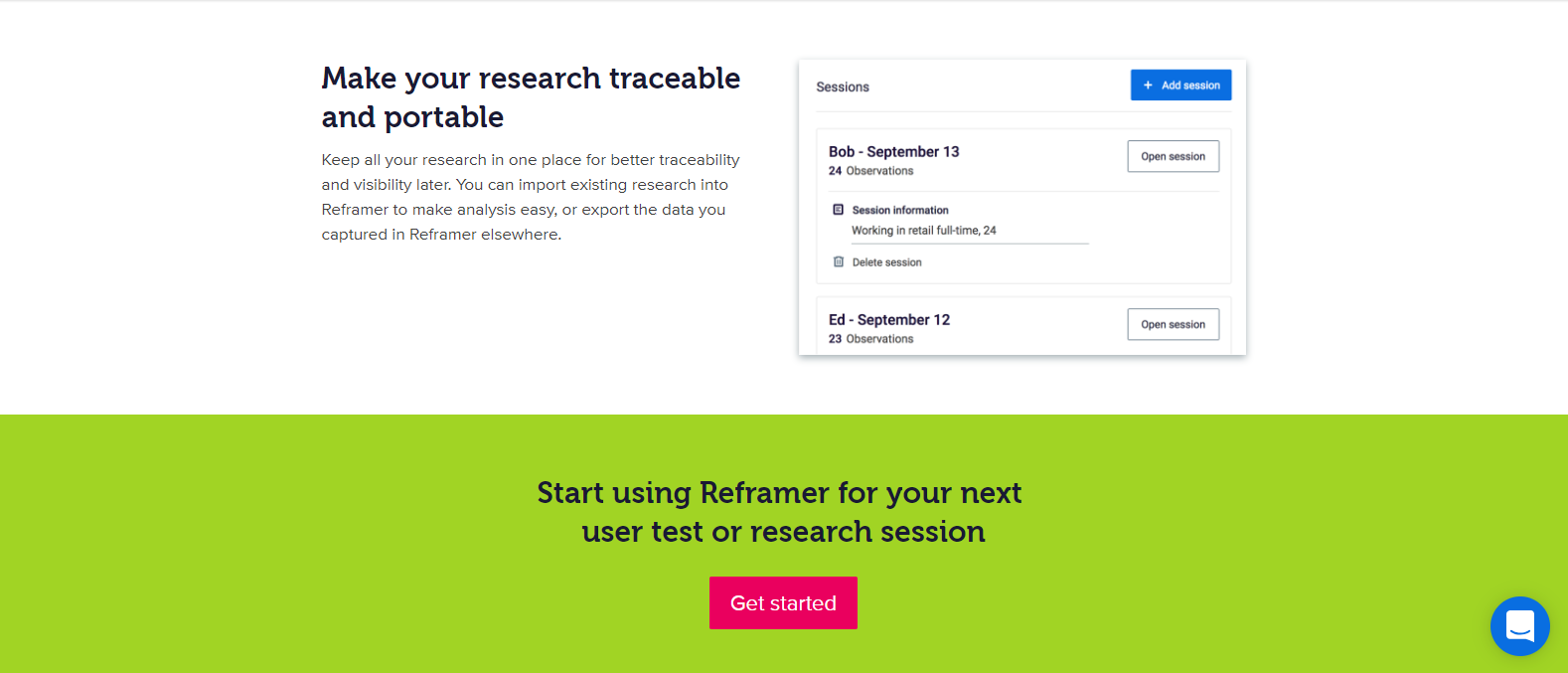This screenshot has width=1568, height=673.
Task: Click the Add session button label
Action: point(1190,85)
